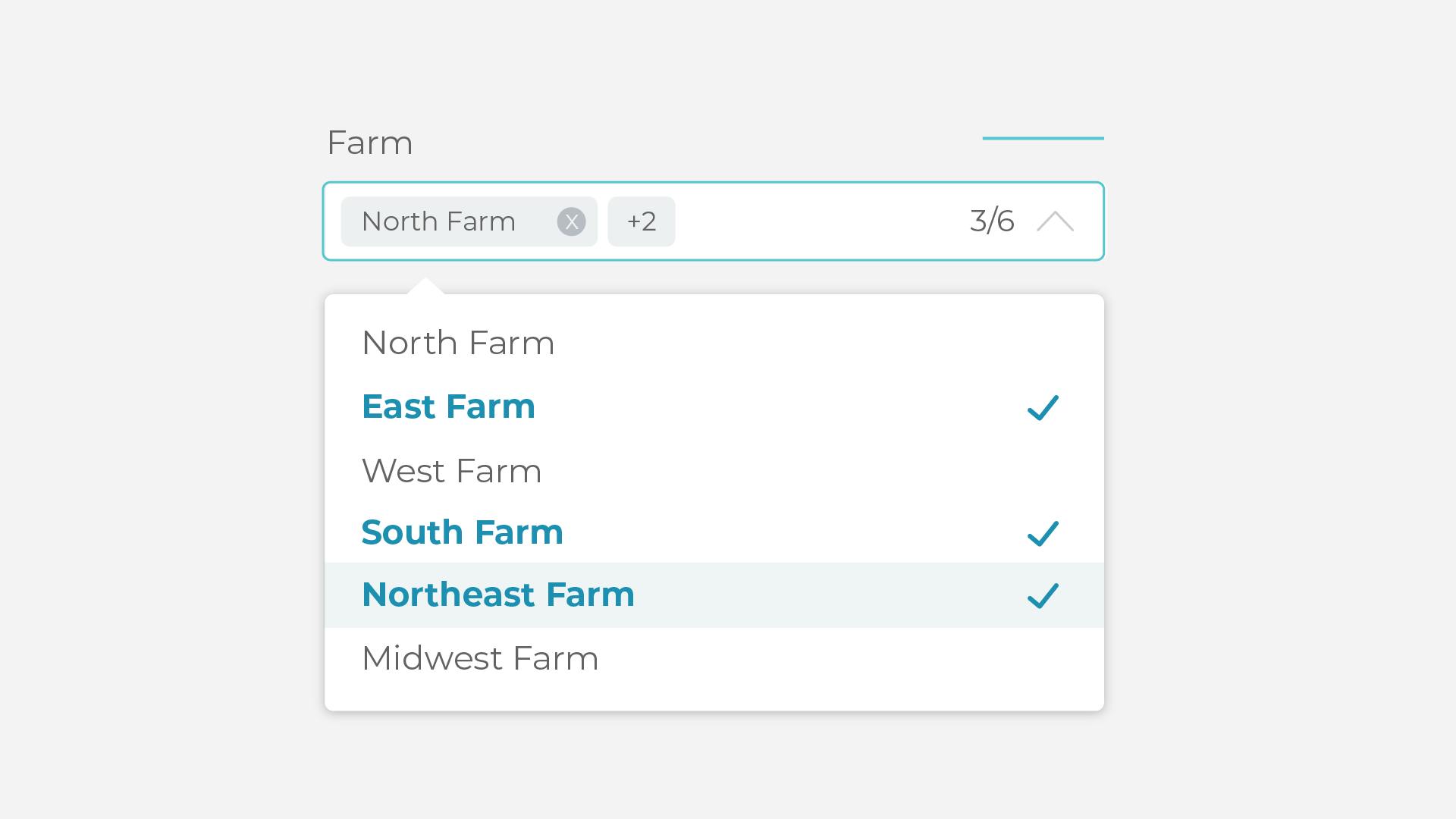Screen dimensions: 1456x819
Task: Click the highlighted Northeast Farm option
Action: point(497,595)
